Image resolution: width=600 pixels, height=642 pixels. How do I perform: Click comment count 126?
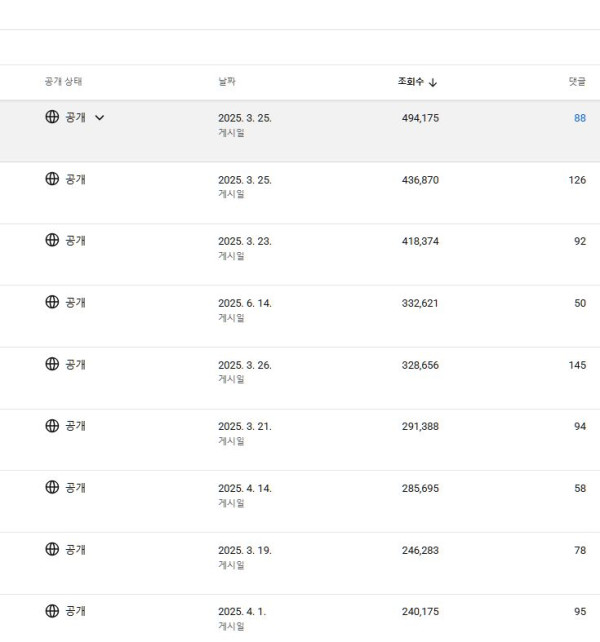(577, 180)
